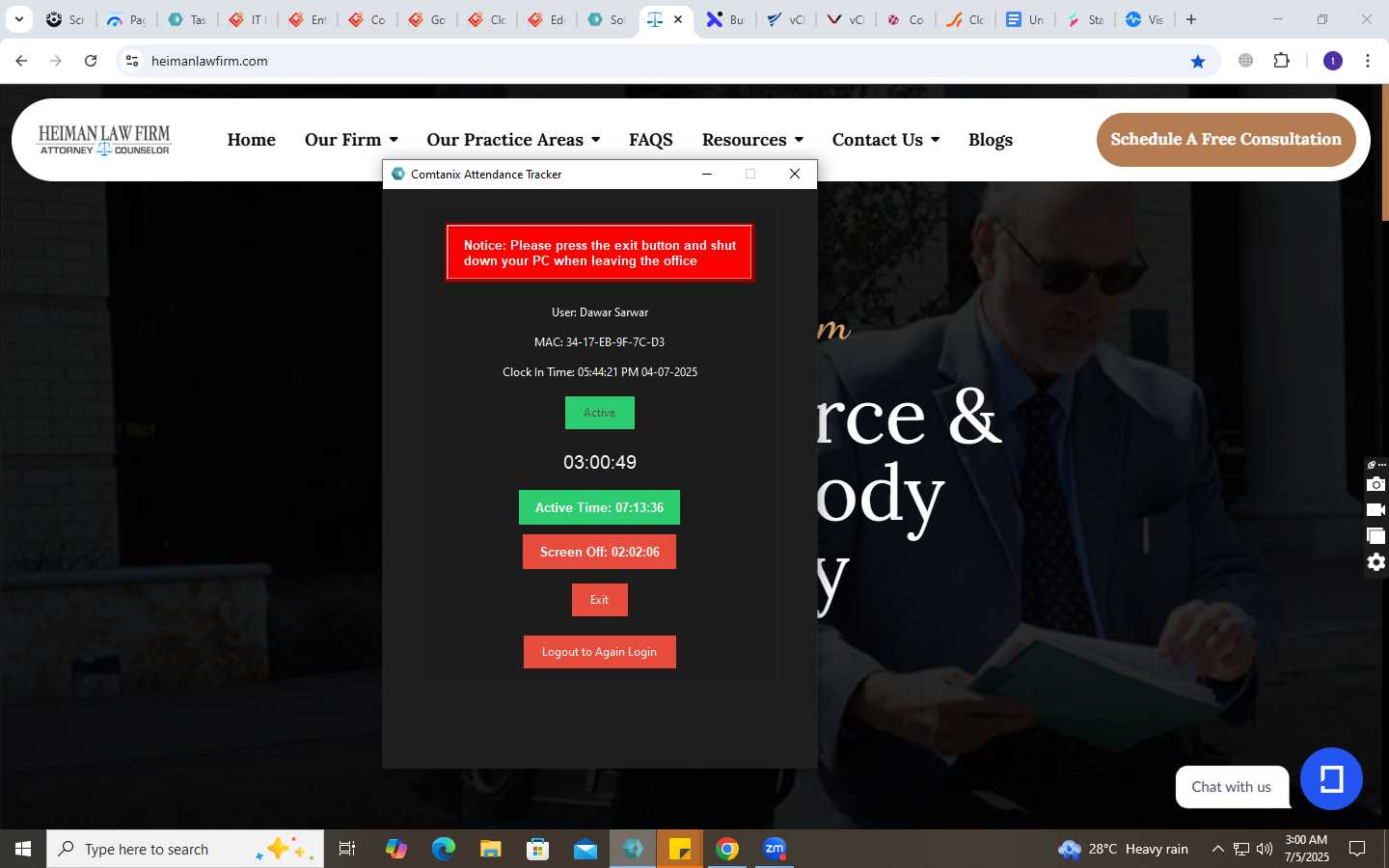Close the active heimanlawfirm tab

(678, 19)
